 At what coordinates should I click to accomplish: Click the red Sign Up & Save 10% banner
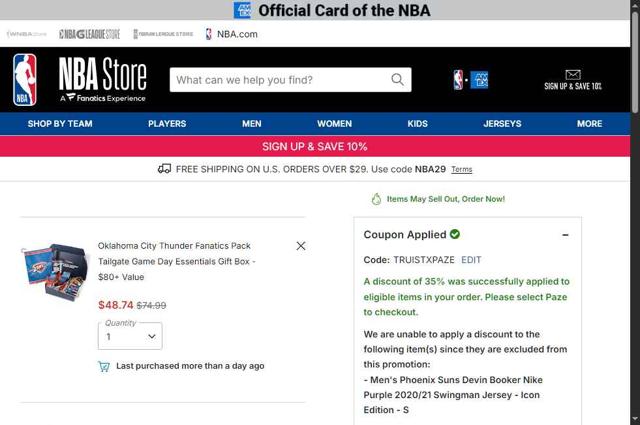[315, 146]
